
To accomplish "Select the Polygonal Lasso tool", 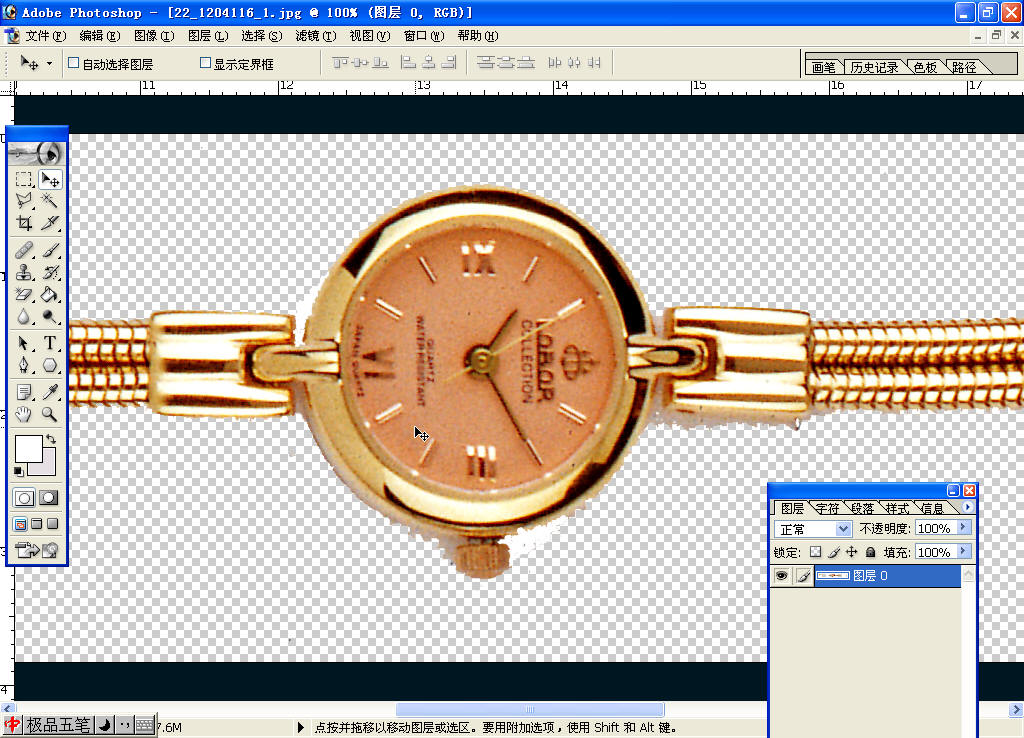I will (x=24, y=201).
